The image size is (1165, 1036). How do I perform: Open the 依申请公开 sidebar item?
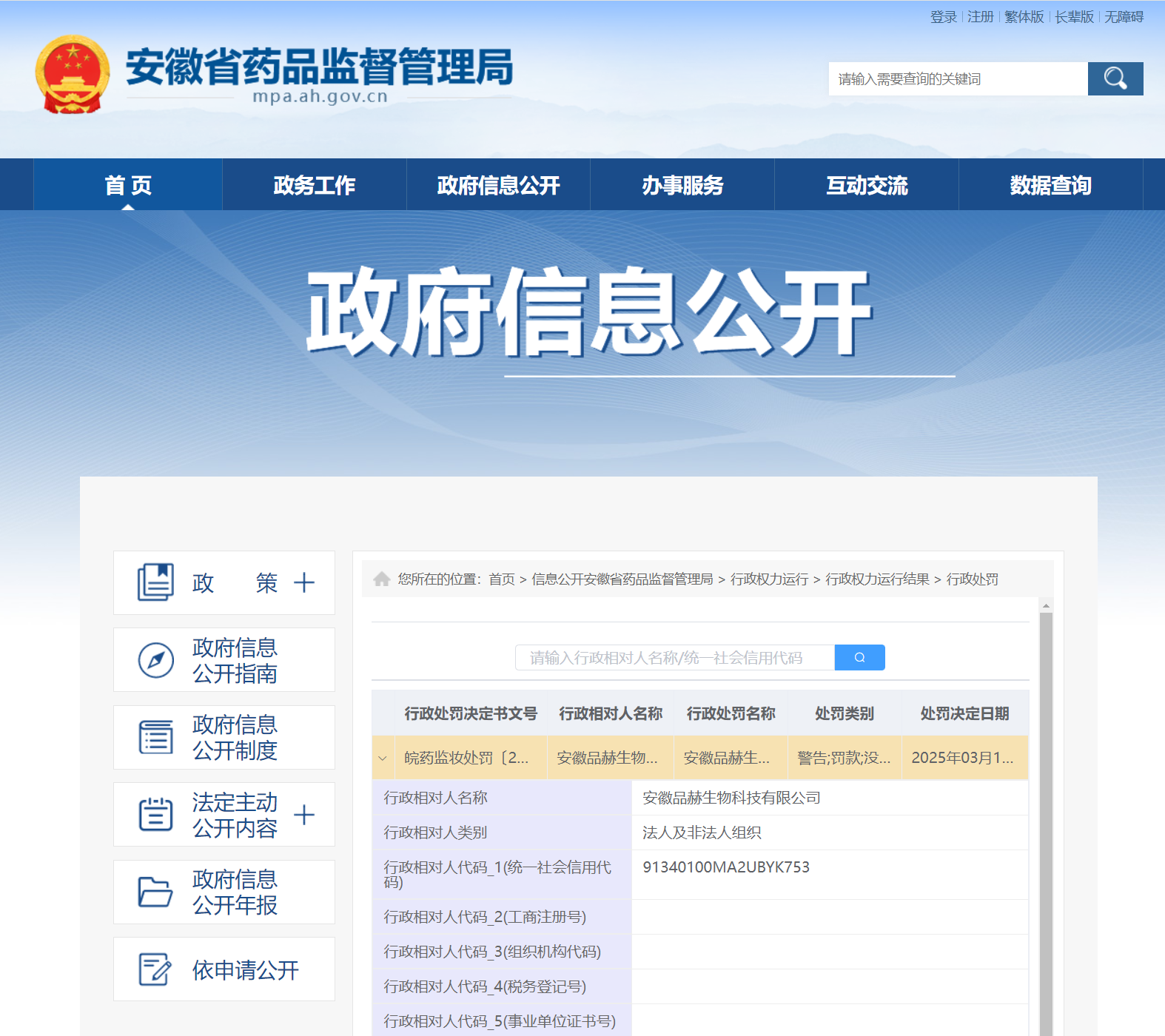point(224,969)
